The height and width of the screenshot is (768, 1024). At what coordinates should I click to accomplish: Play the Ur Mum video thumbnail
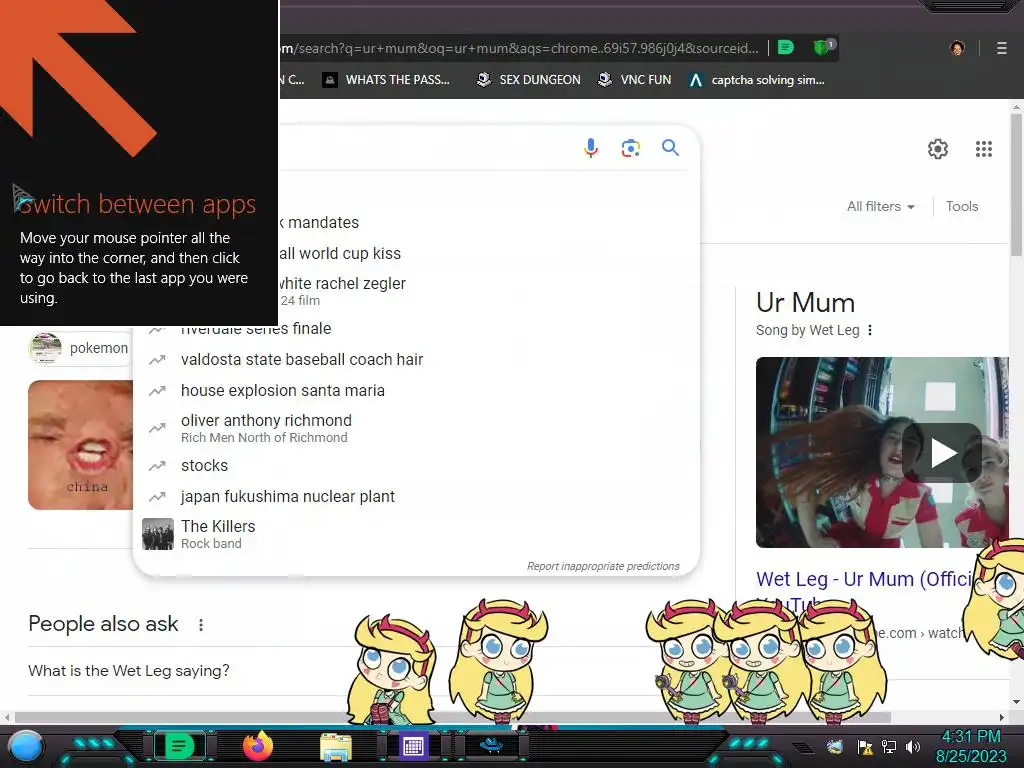943,453
